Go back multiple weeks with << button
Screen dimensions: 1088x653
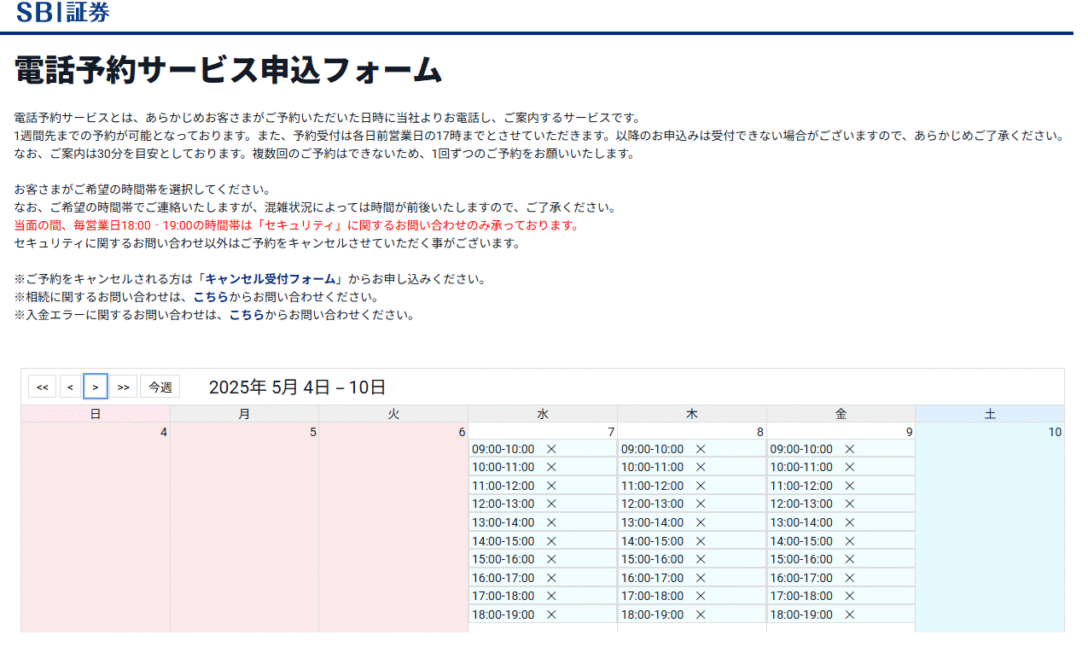click(x=42, y=387)
